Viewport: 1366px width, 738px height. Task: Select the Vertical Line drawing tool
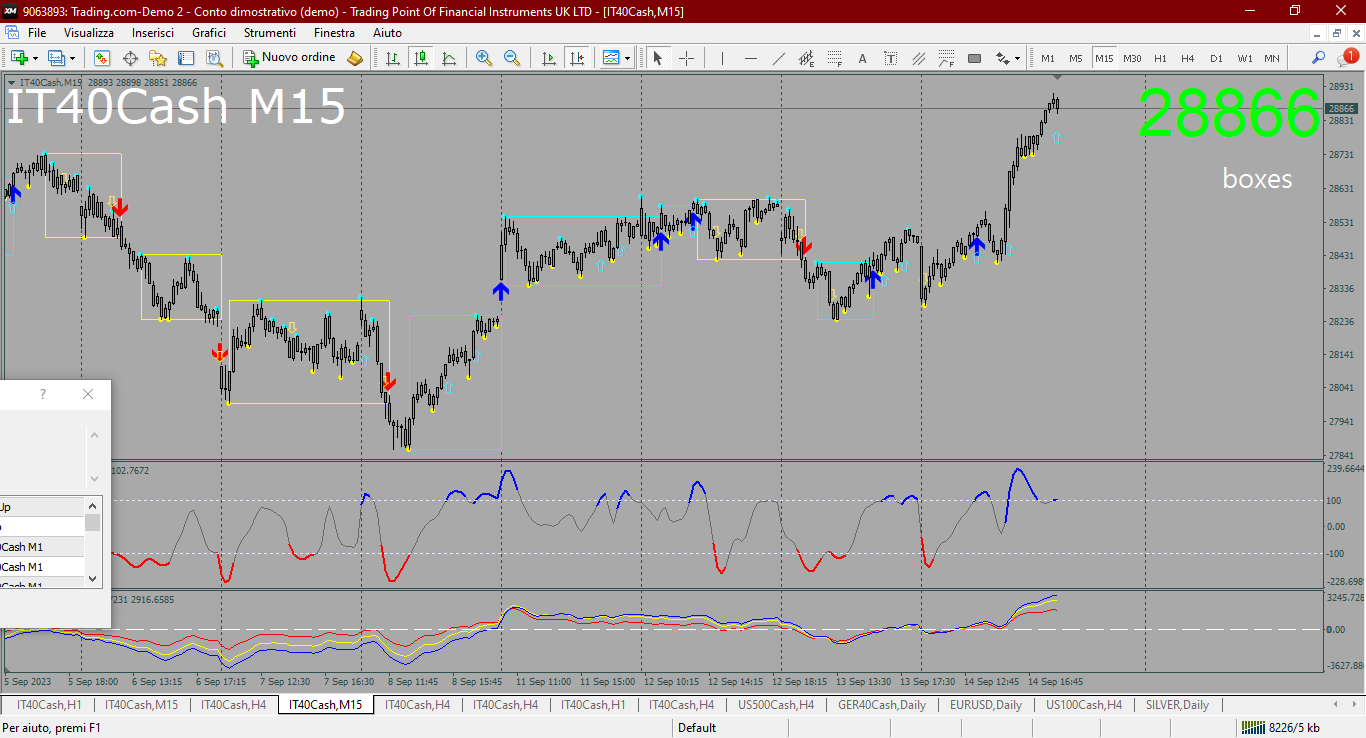click(722, 58)
